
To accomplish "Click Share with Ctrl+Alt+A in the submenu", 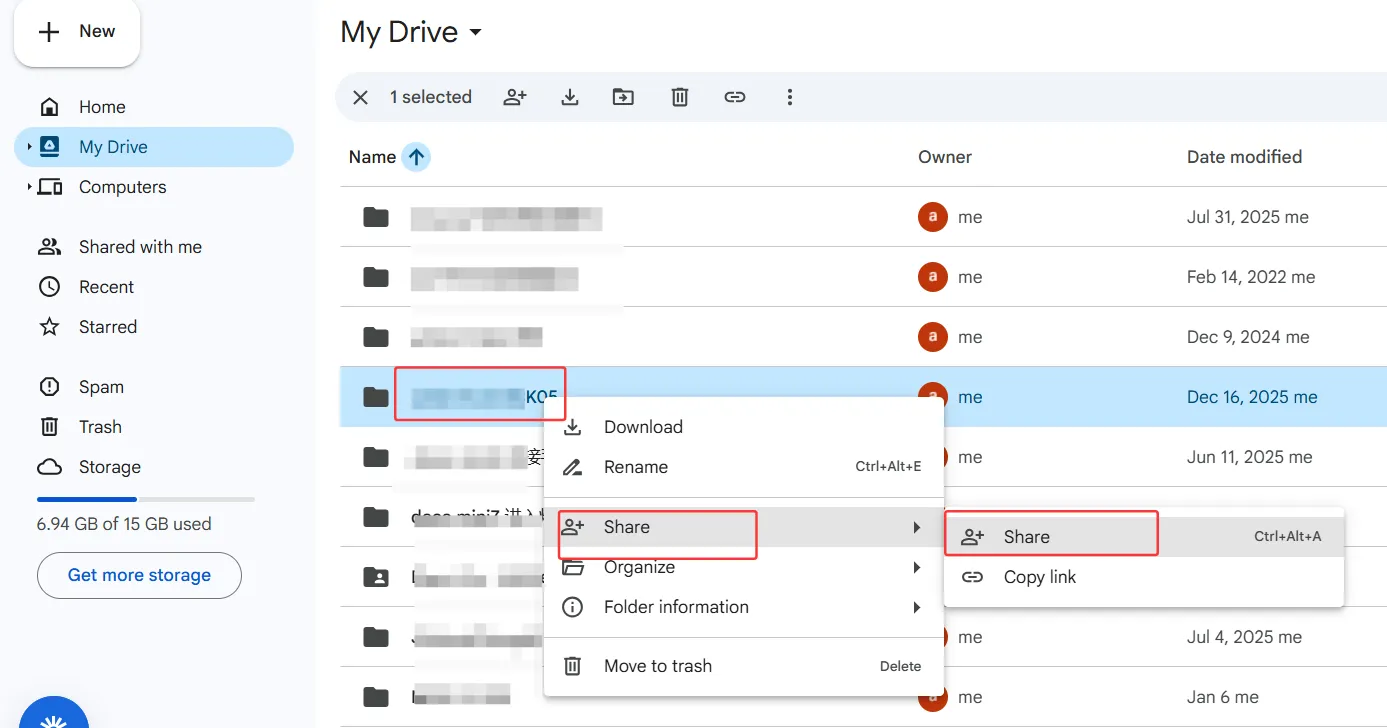I will coord(1144,537).
